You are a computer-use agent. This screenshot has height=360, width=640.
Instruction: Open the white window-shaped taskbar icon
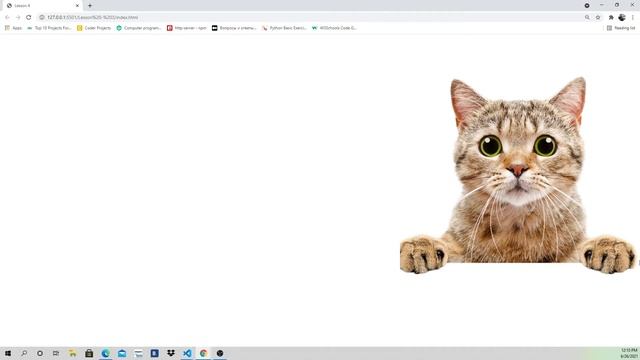[138, 353]
